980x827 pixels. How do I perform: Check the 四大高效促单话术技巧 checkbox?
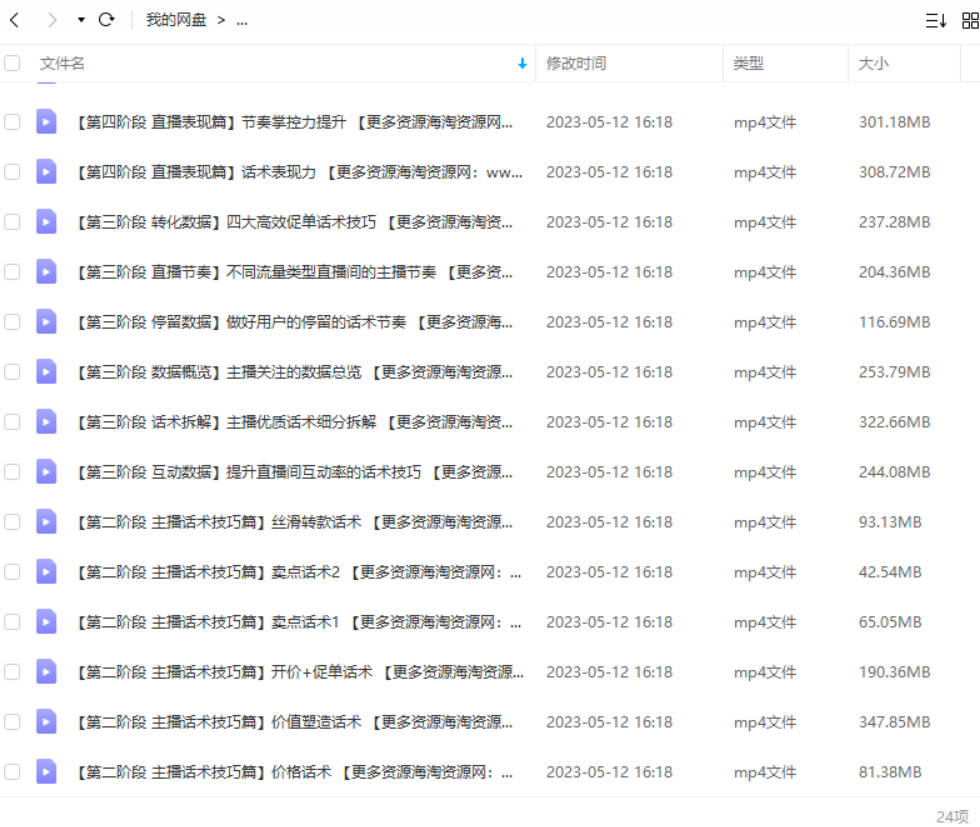[x=12, y=221]
